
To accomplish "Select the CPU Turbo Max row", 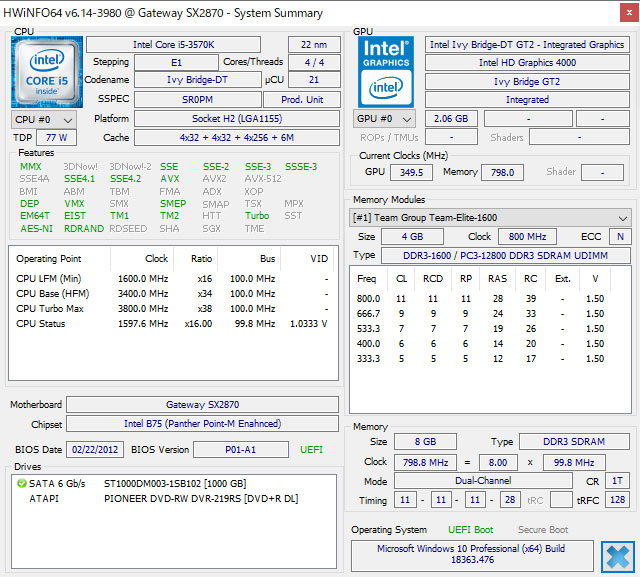I will coord(173,309).
